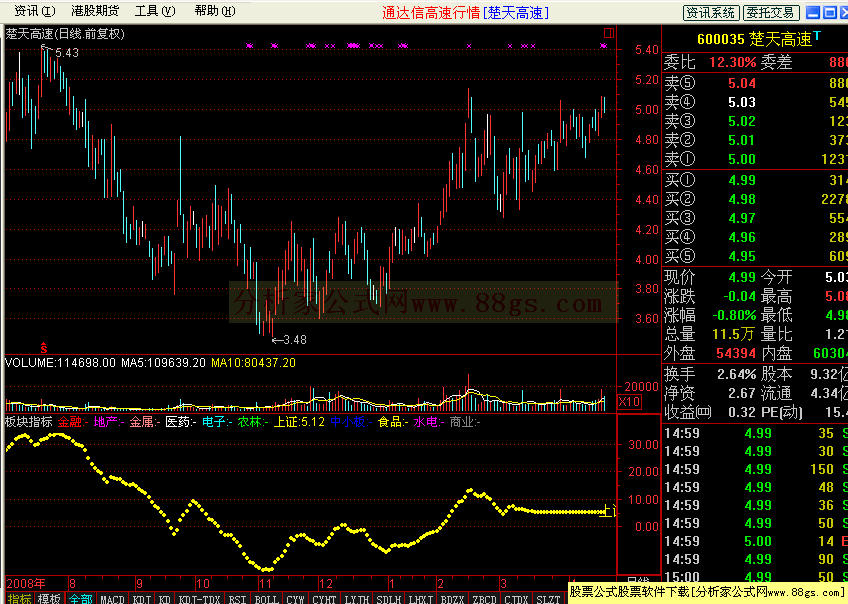
Task: Switch to the SLZT indicator tab
Action: 548,599
